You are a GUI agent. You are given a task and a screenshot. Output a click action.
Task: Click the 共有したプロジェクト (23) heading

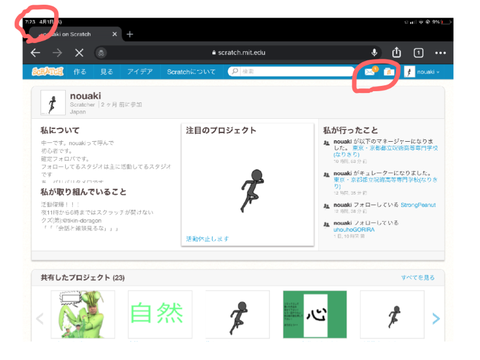coord(83,277)
